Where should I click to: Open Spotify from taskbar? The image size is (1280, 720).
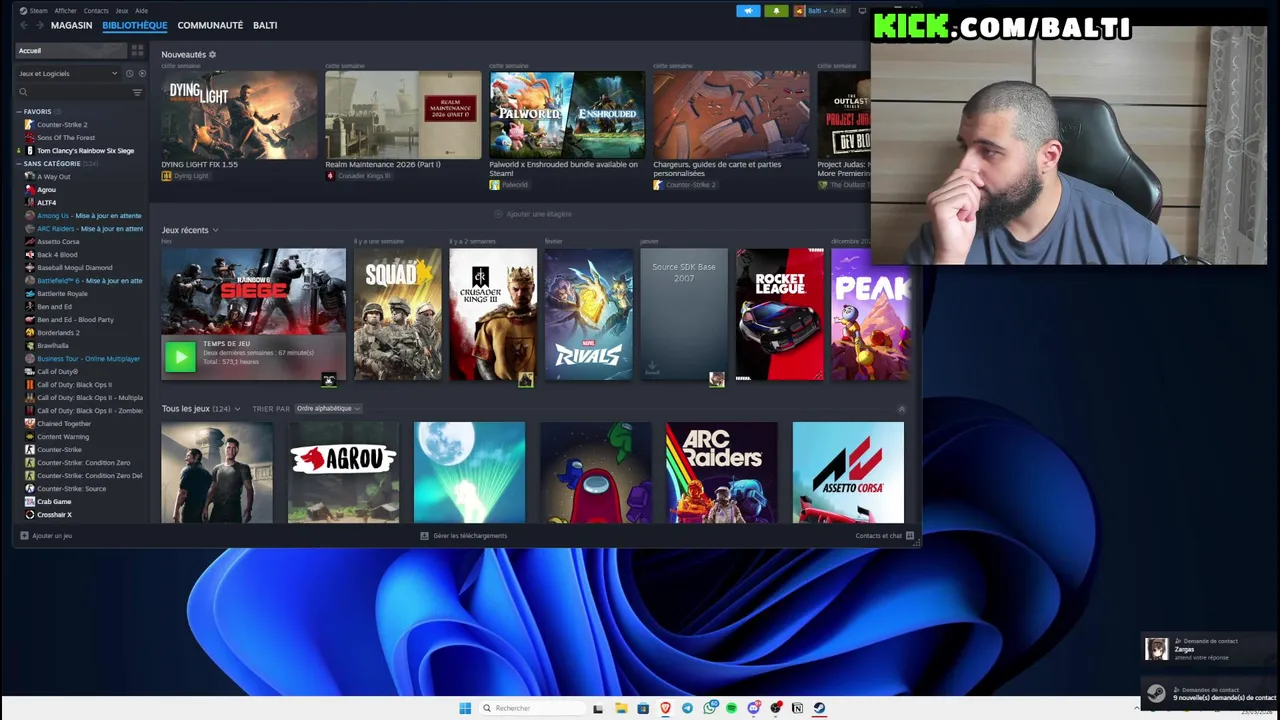coord(732,709)
